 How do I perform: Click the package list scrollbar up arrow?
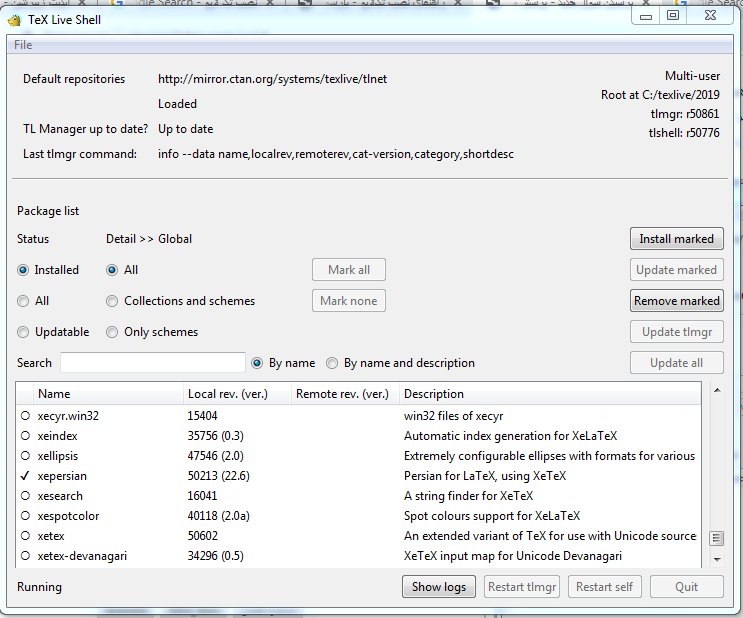(716, 390)
